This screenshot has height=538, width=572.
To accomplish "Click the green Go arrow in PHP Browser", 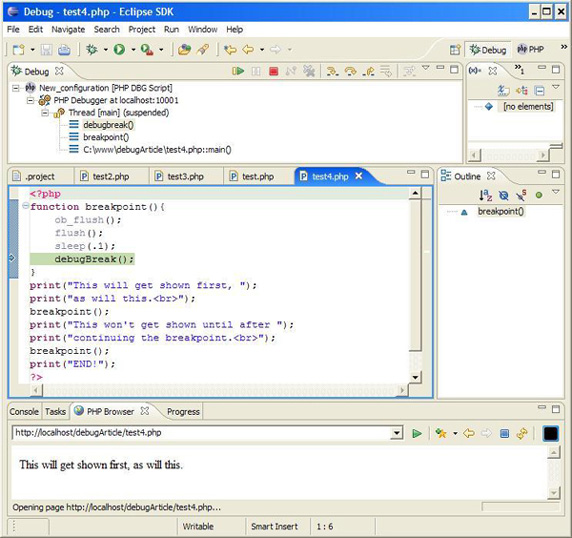I will (x=417, y=433).
